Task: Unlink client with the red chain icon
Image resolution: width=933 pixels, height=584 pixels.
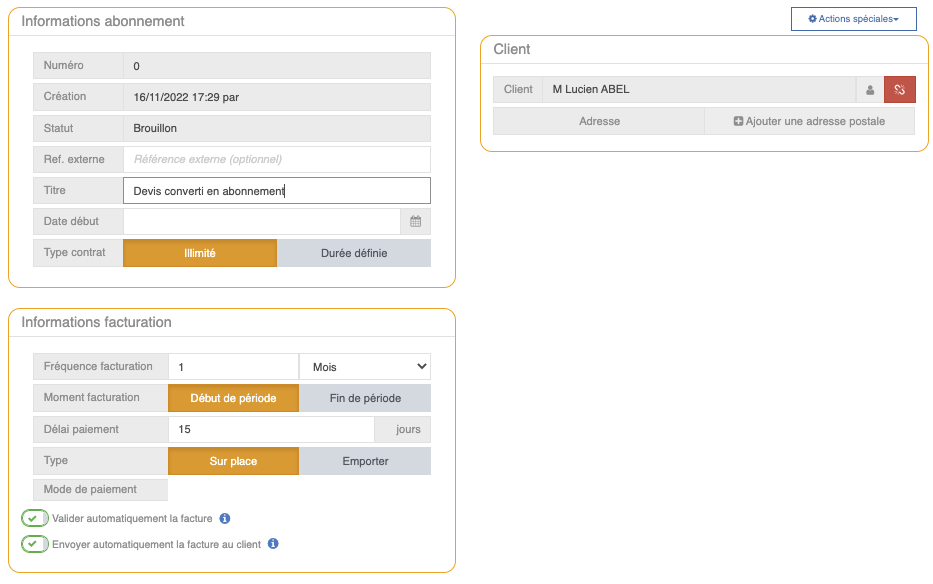Action: pyautogui.click(x=899, y=90)
